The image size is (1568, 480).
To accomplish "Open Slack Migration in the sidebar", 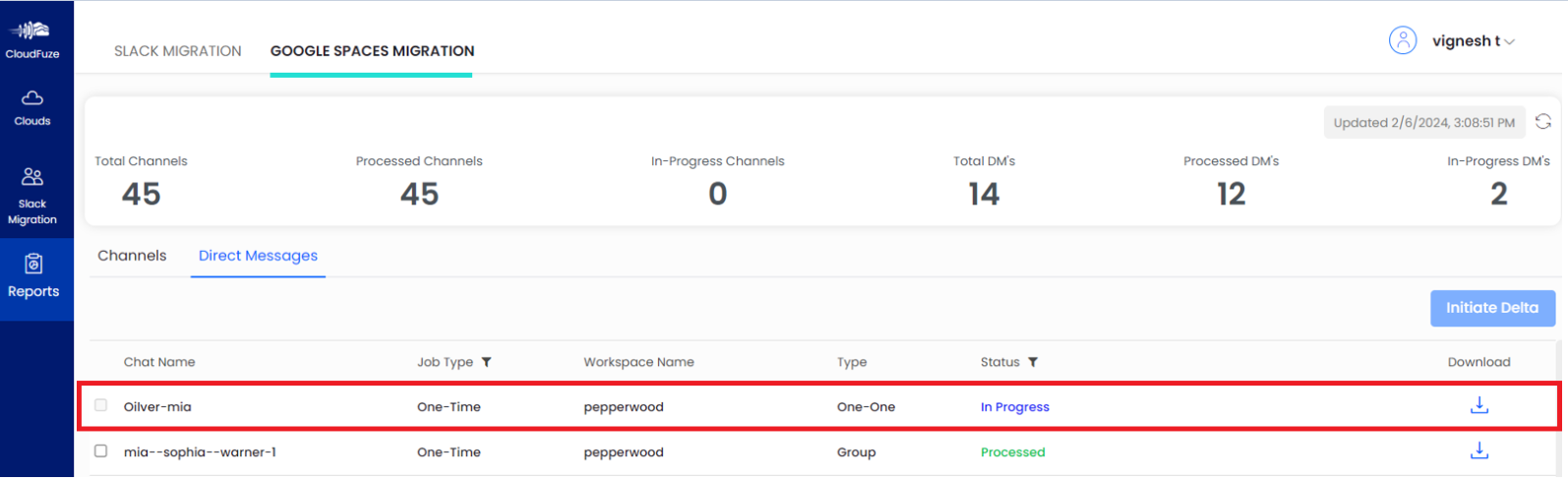I will tap(32, 196).
